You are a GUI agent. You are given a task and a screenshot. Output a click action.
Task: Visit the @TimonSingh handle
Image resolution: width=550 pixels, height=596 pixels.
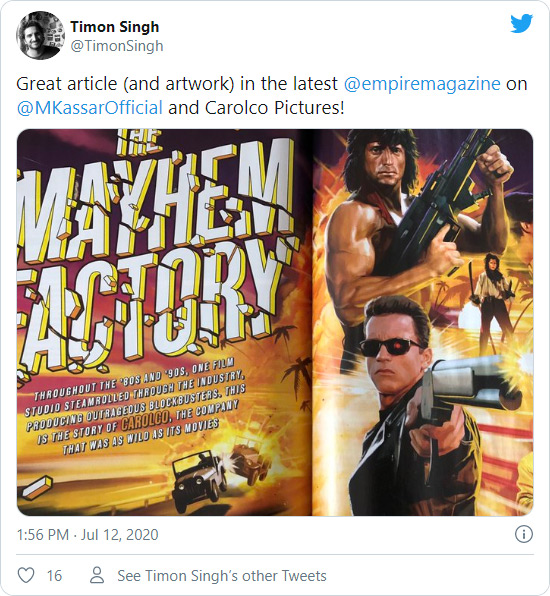117,46
